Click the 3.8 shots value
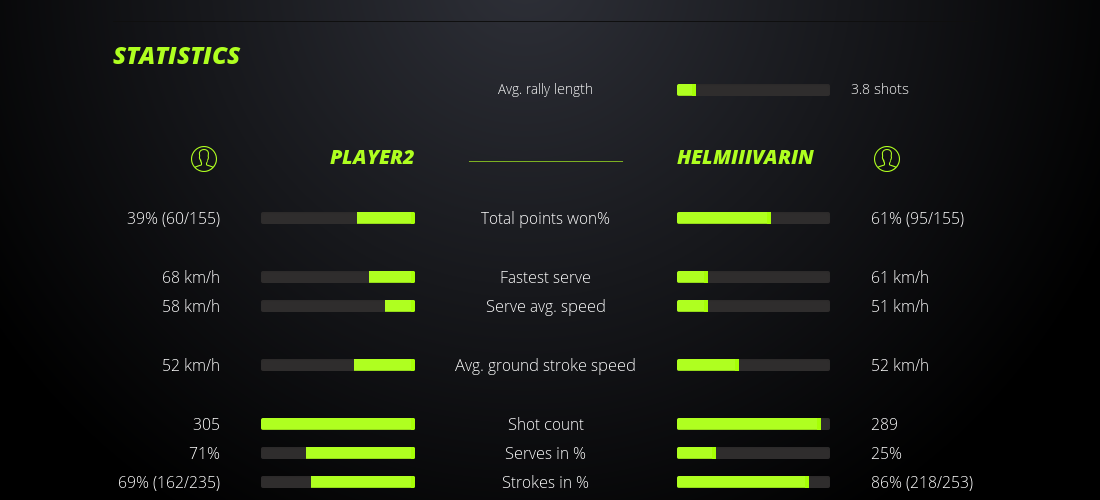The image size is (1100, 500). [879, 89]
